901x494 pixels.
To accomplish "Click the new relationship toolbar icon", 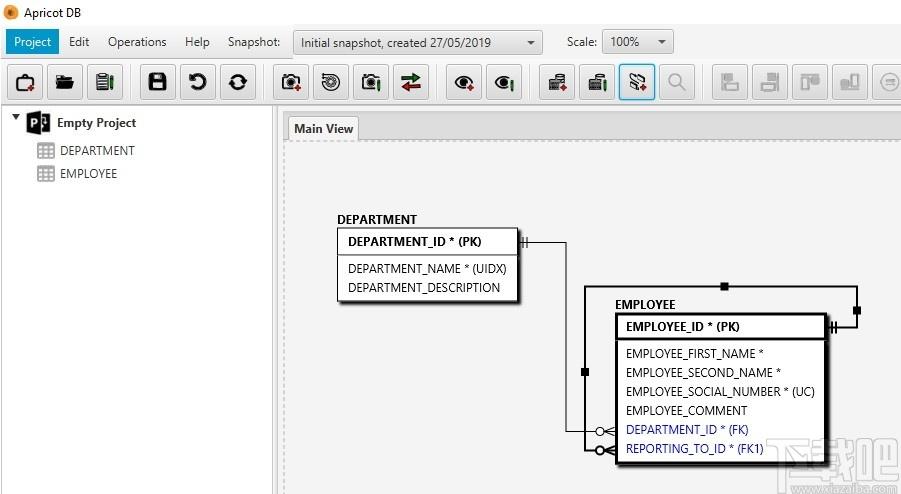I will (637, 82).
